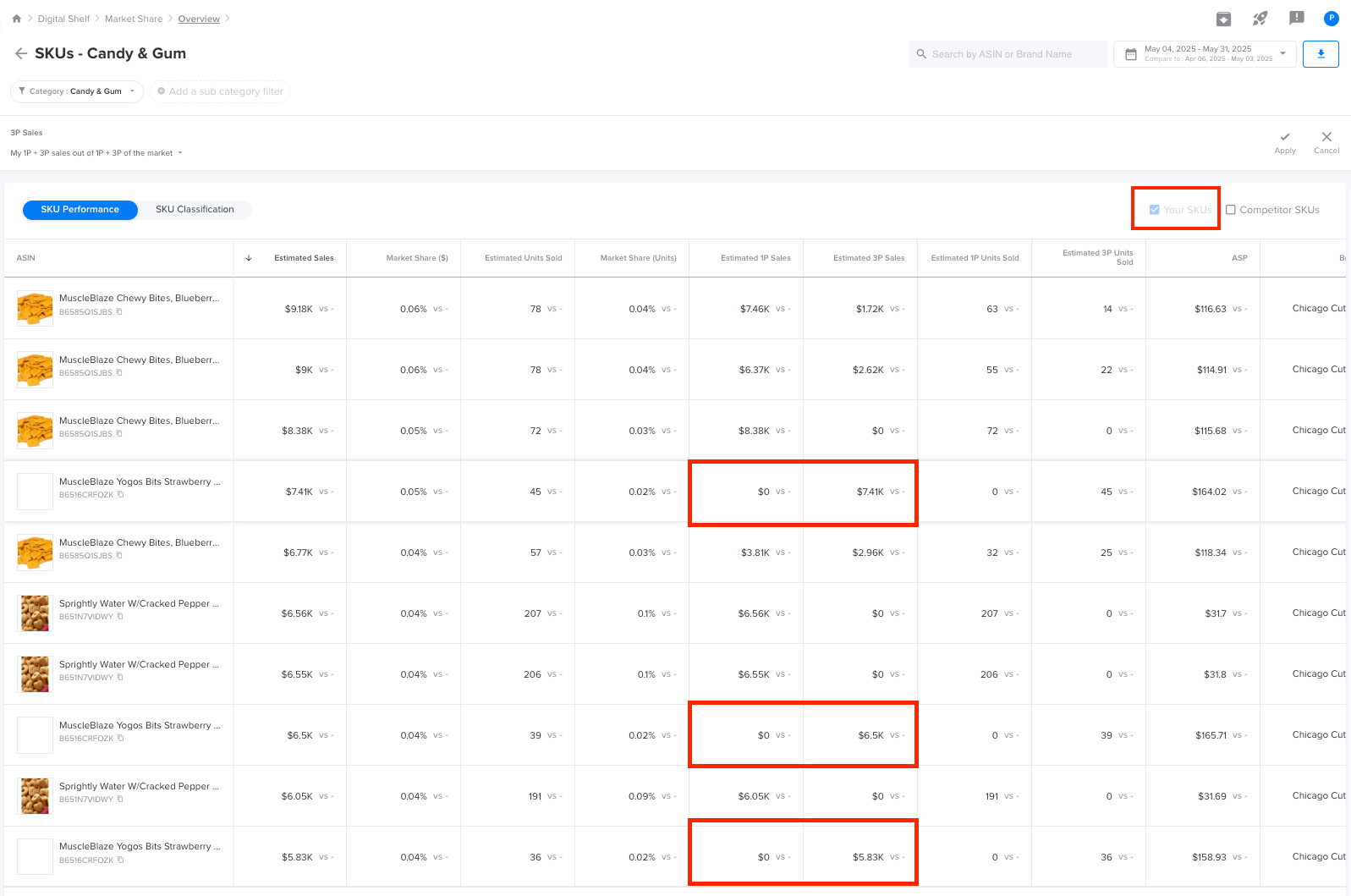Viewport: 1351px width, 896px height.
Task: Click the calendar icon in date picker
Action: 1131,54
